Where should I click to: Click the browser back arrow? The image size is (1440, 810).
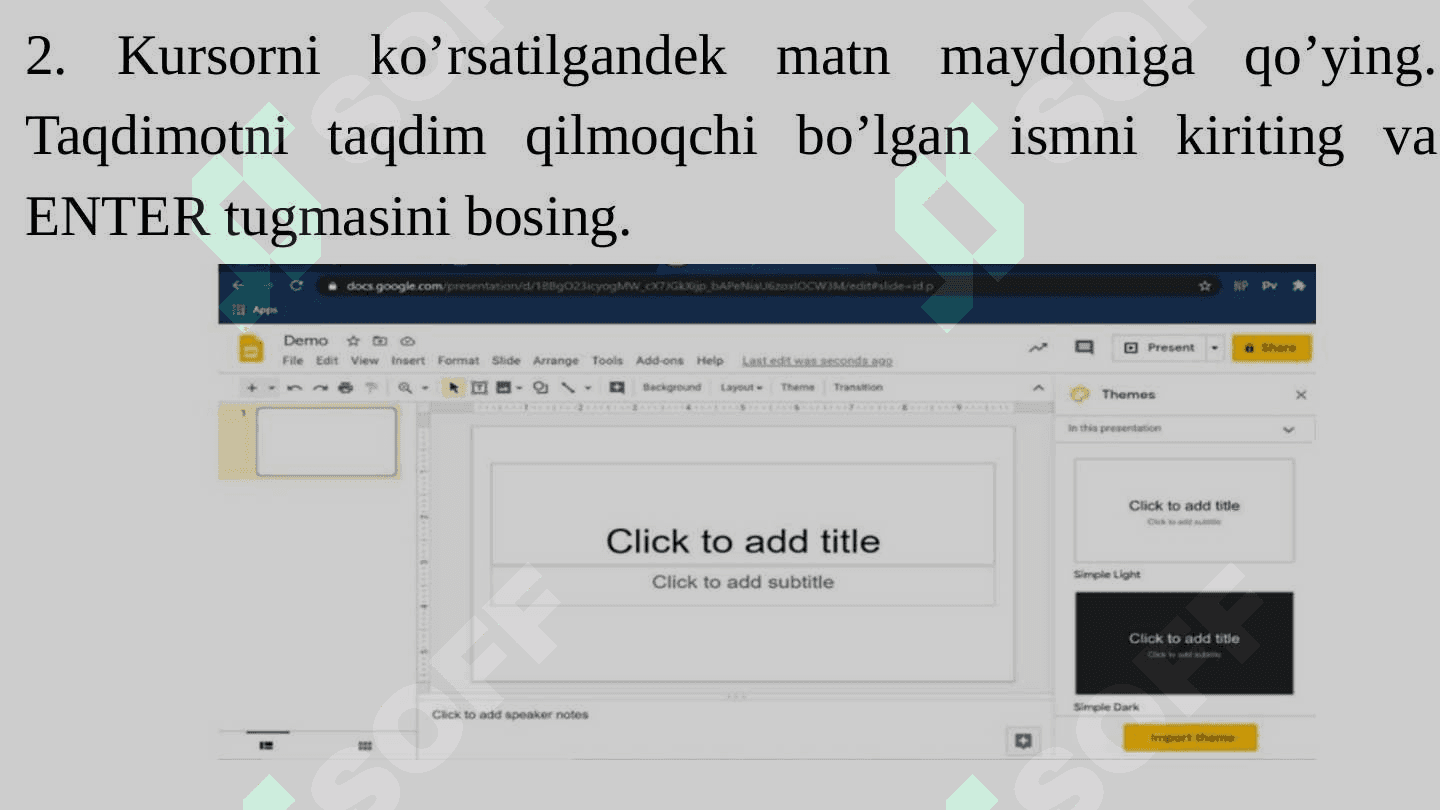(x=237, y=286)
